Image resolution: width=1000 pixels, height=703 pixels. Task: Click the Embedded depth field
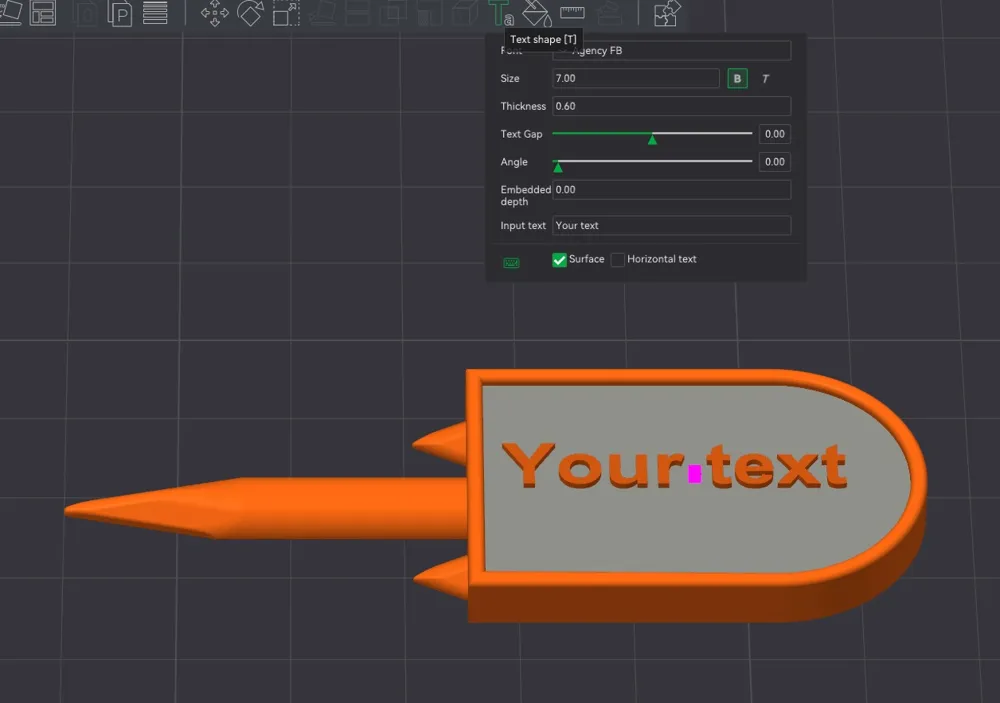click(x=672, y=189)
